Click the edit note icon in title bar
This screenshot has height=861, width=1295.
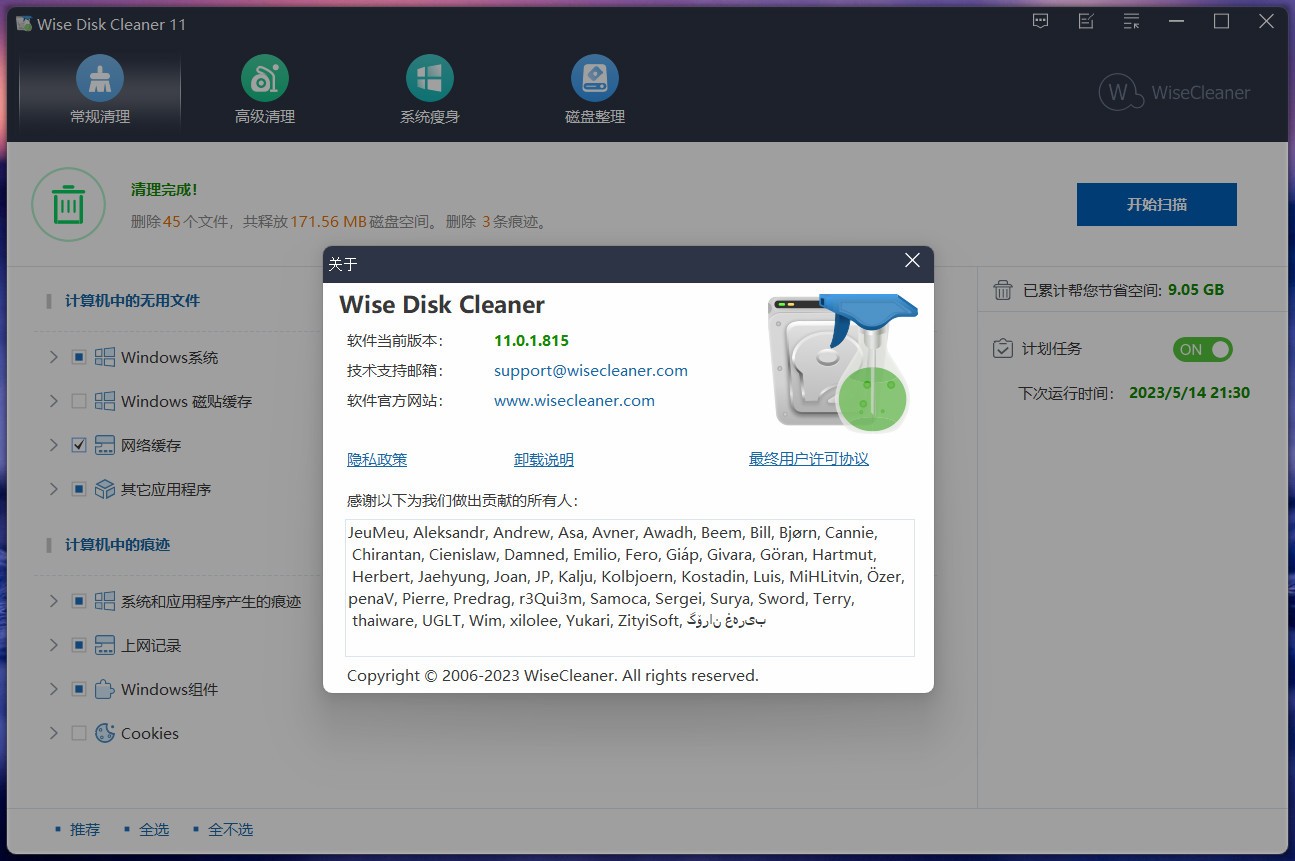coord(1086,21)
